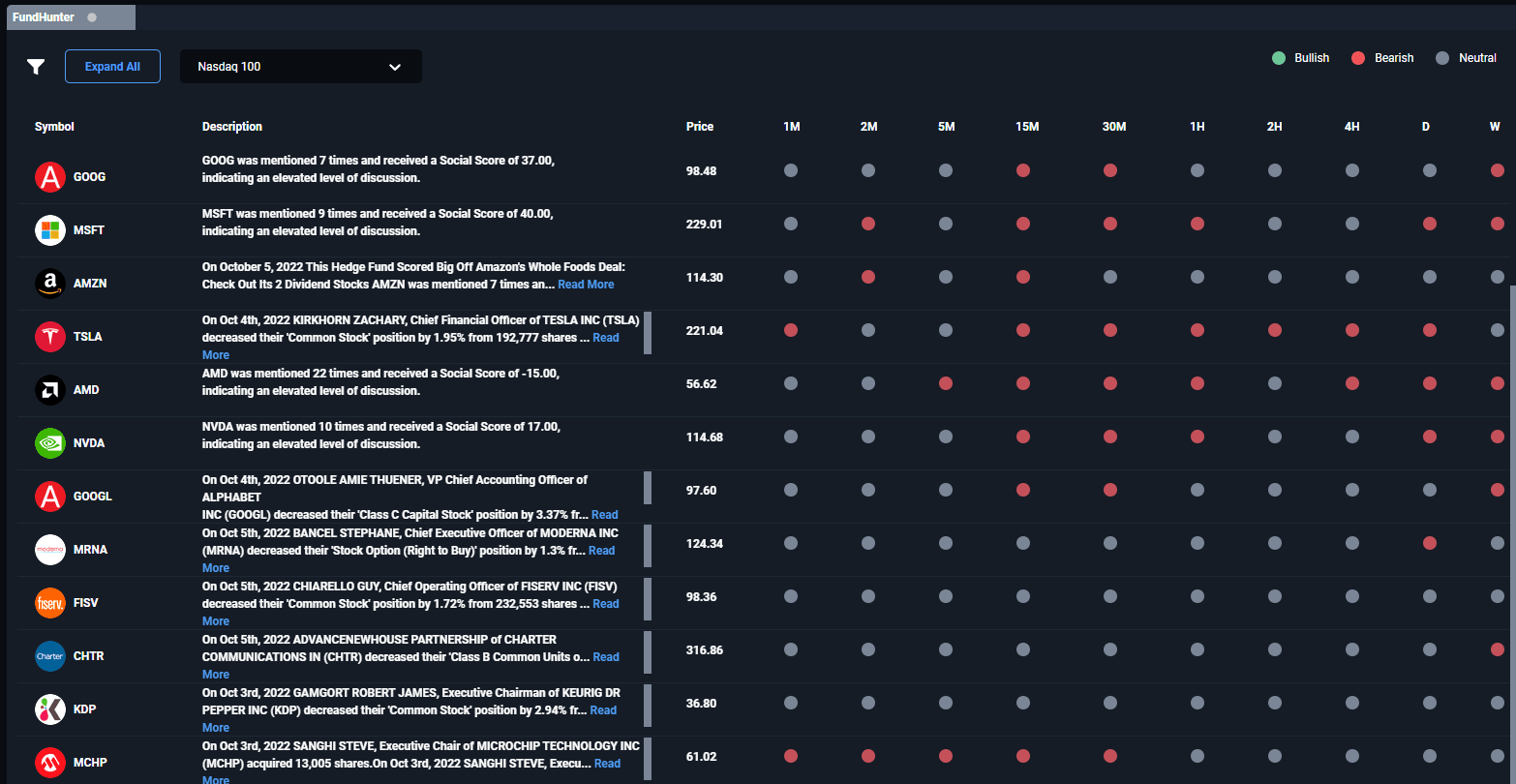Click the TSLA price 221.04
Image resolution: width=1516 pixels, height=784 pixels.
click(705, 330)
